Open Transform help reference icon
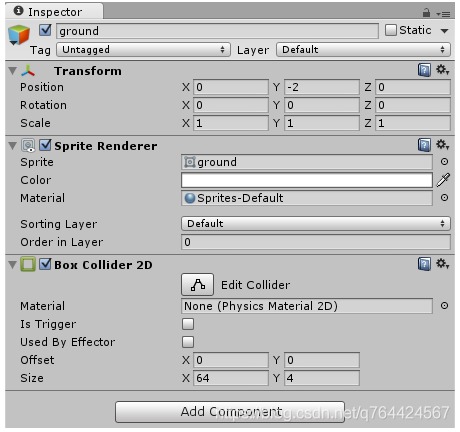The image size is (460, 432). point(424,70)
